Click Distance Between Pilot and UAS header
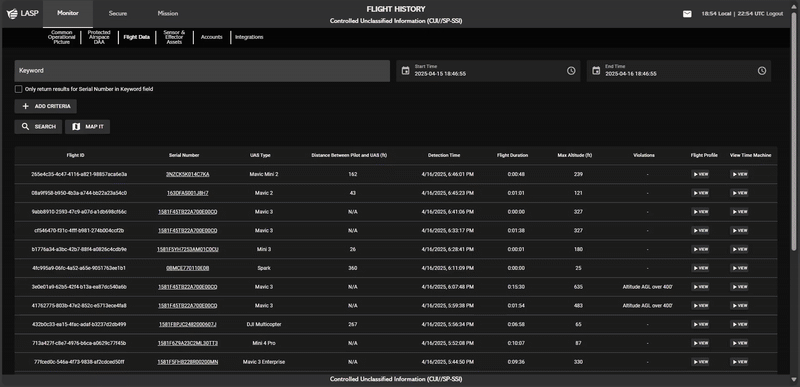Screen dimensions: 800x387 pos(349,156)
